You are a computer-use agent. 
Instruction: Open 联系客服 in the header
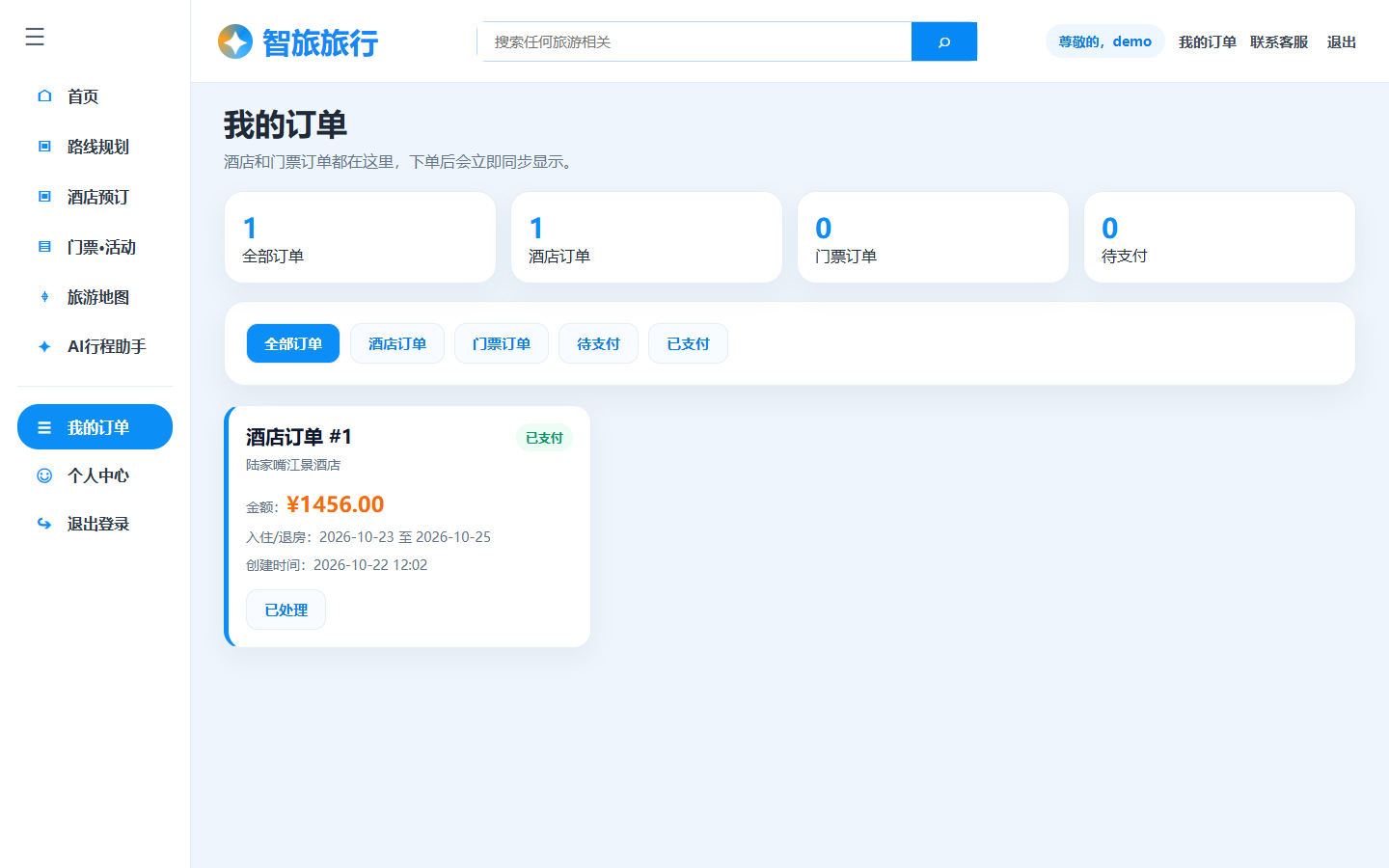pos(1279,41)
